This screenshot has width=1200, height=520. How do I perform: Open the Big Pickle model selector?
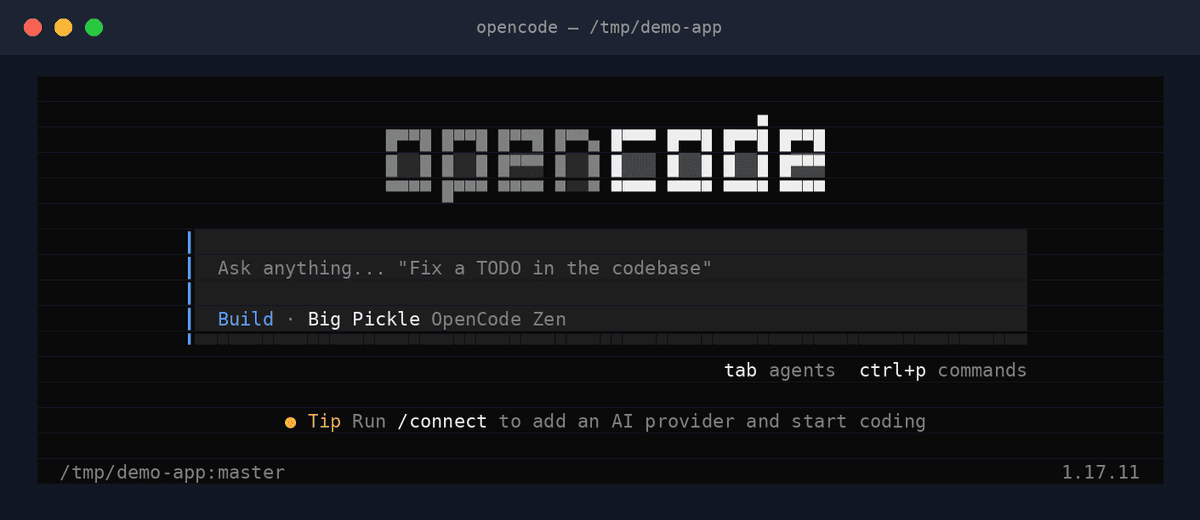[364, 319]
